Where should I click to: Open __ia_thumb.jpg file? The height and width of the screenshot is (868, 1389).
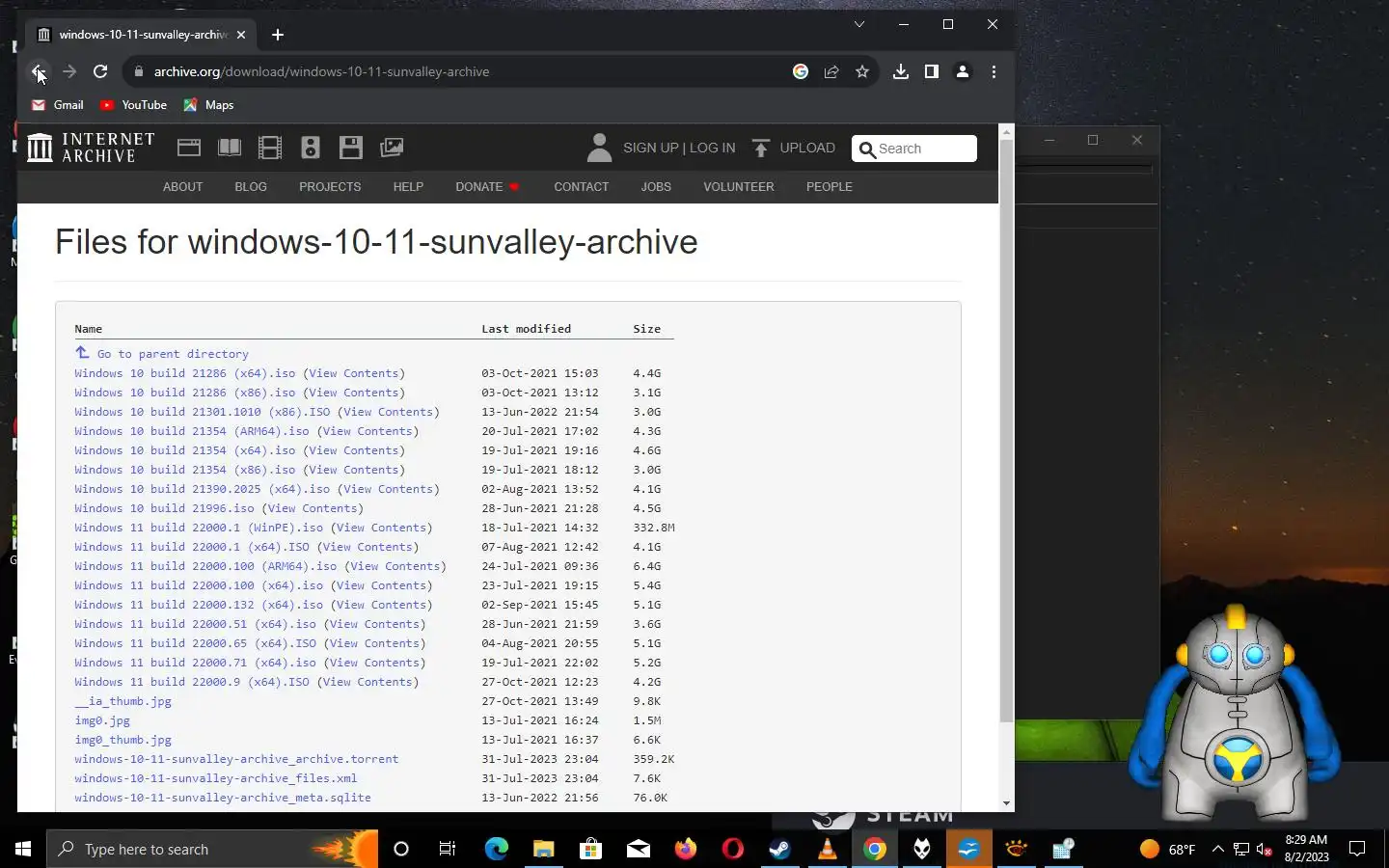pos(123,701)
